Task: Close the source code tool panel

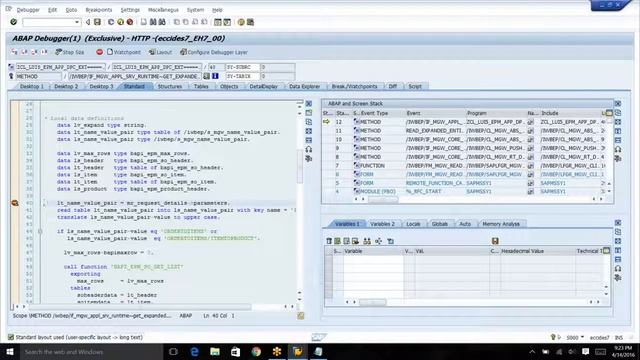Action: (309, 104)
